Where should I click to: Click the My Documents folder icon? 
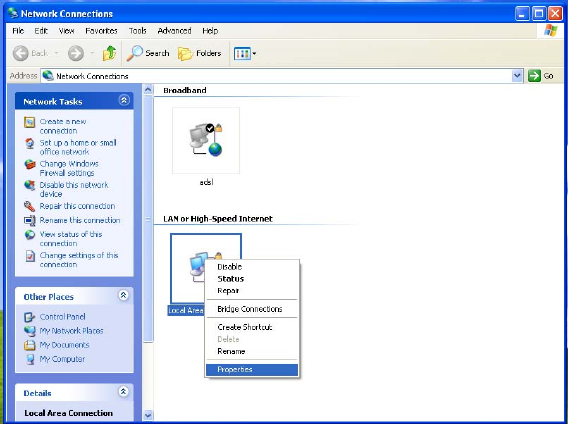pyautogui.click(x=29, y=345)
